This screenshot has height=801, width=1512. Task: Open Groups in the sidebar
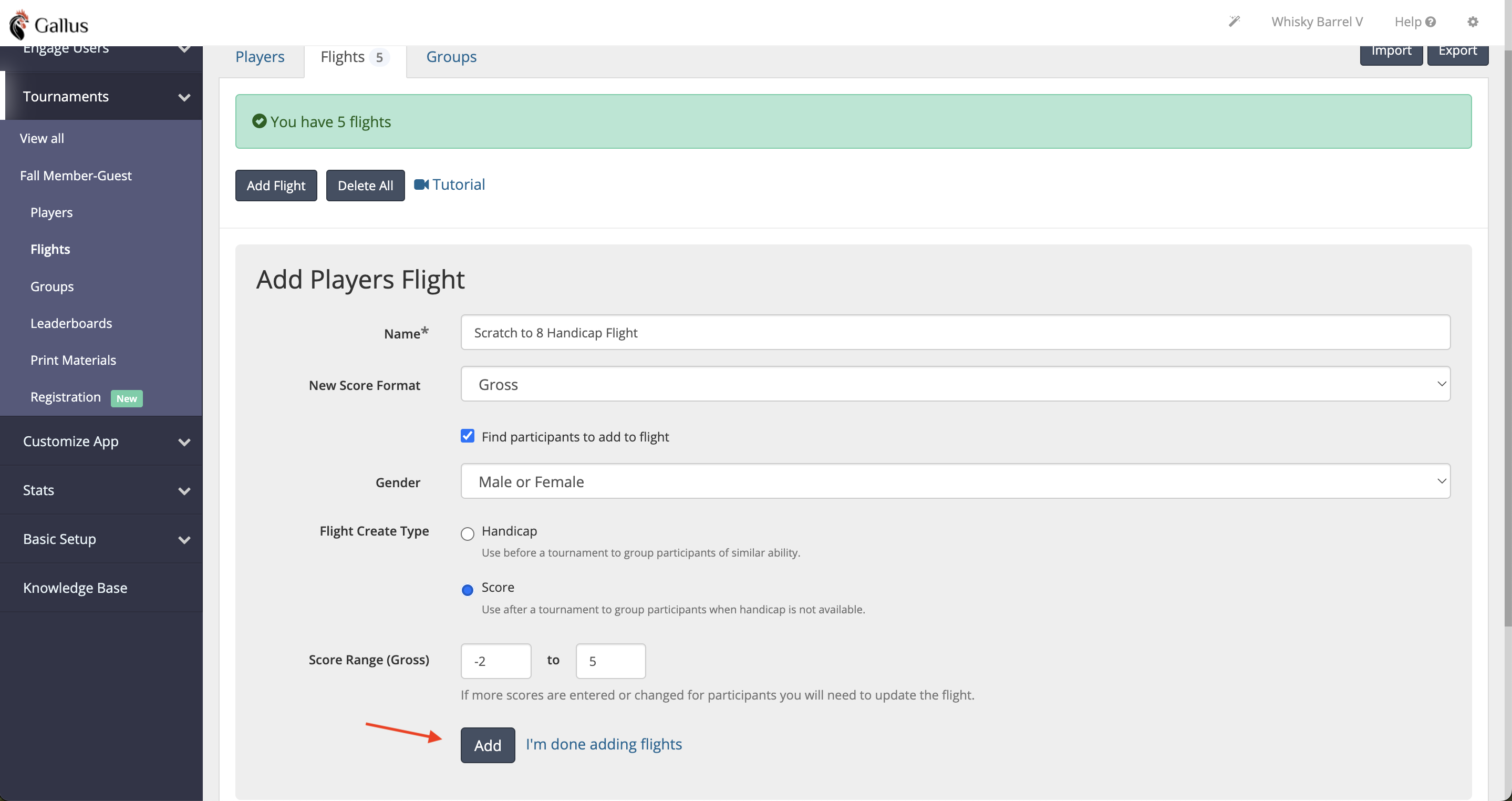[51, 286]
